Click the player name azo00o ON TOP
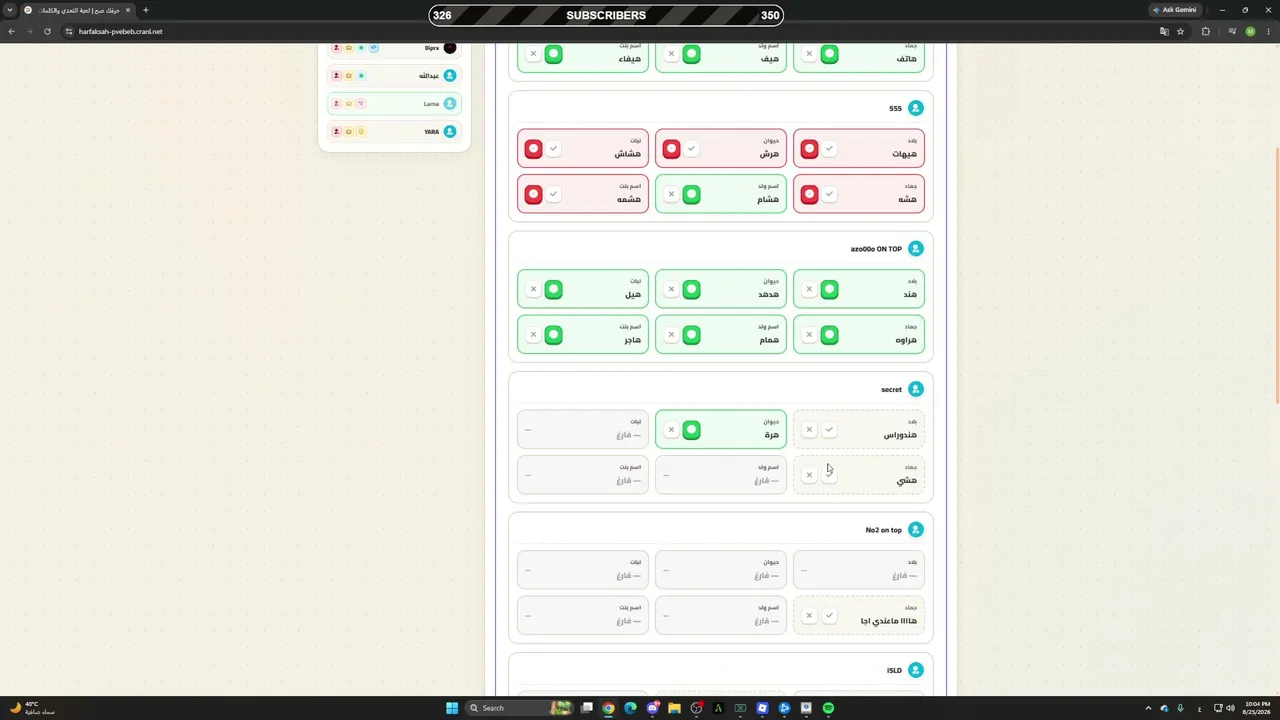This screenshot has height=720, width=1280. tap(876, 248)
